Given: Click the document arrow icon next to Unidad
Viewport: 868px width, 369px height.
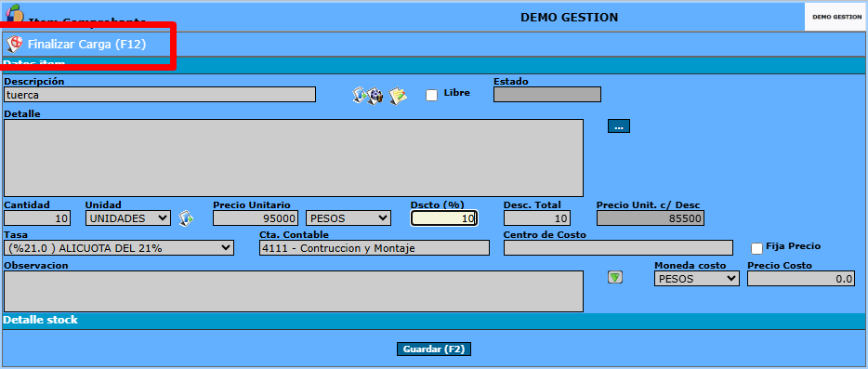Looking at the screenshot, I should pyautogui.click(x=186, y=219).
